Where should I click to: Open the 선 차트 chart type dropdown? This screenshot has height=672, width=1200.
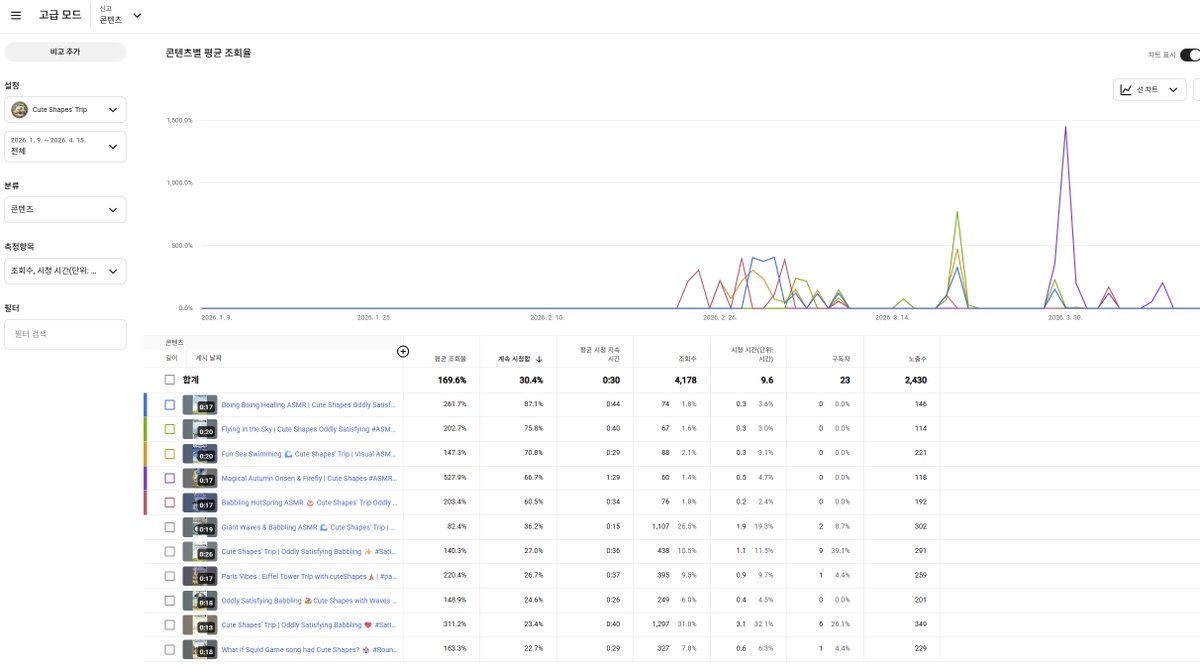1150,90
